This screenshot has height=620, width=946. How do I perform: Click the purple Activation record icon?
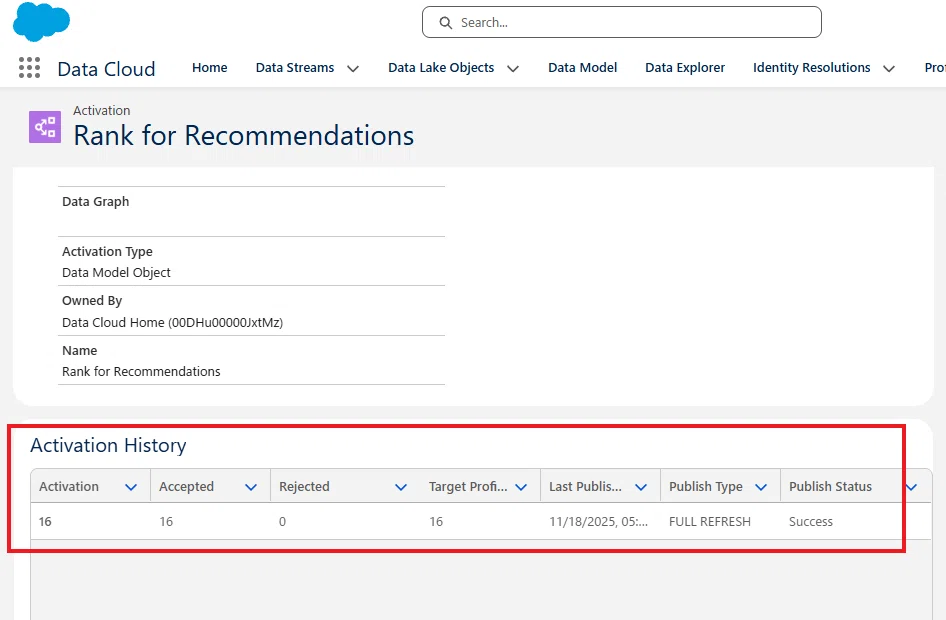(x=45, y=127)
